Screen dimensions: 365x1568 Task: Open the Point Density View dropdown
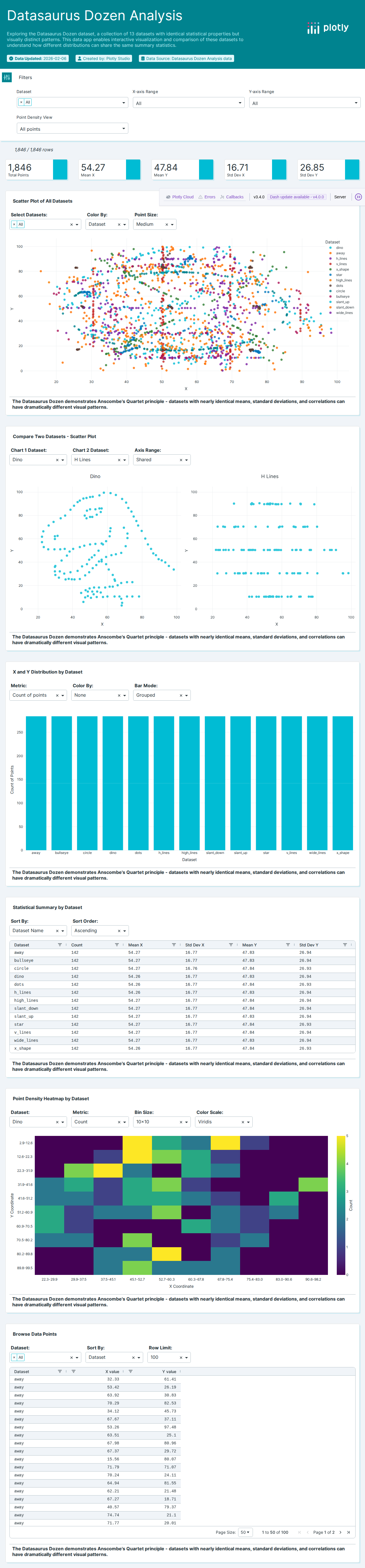tap(72, 128)
